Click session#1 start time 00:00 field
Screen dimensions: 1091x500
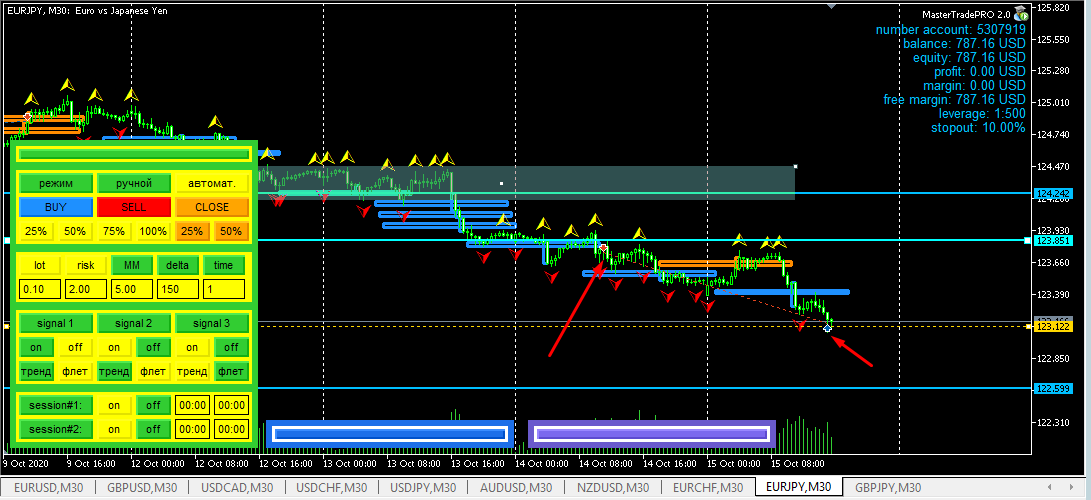[192, 405]
